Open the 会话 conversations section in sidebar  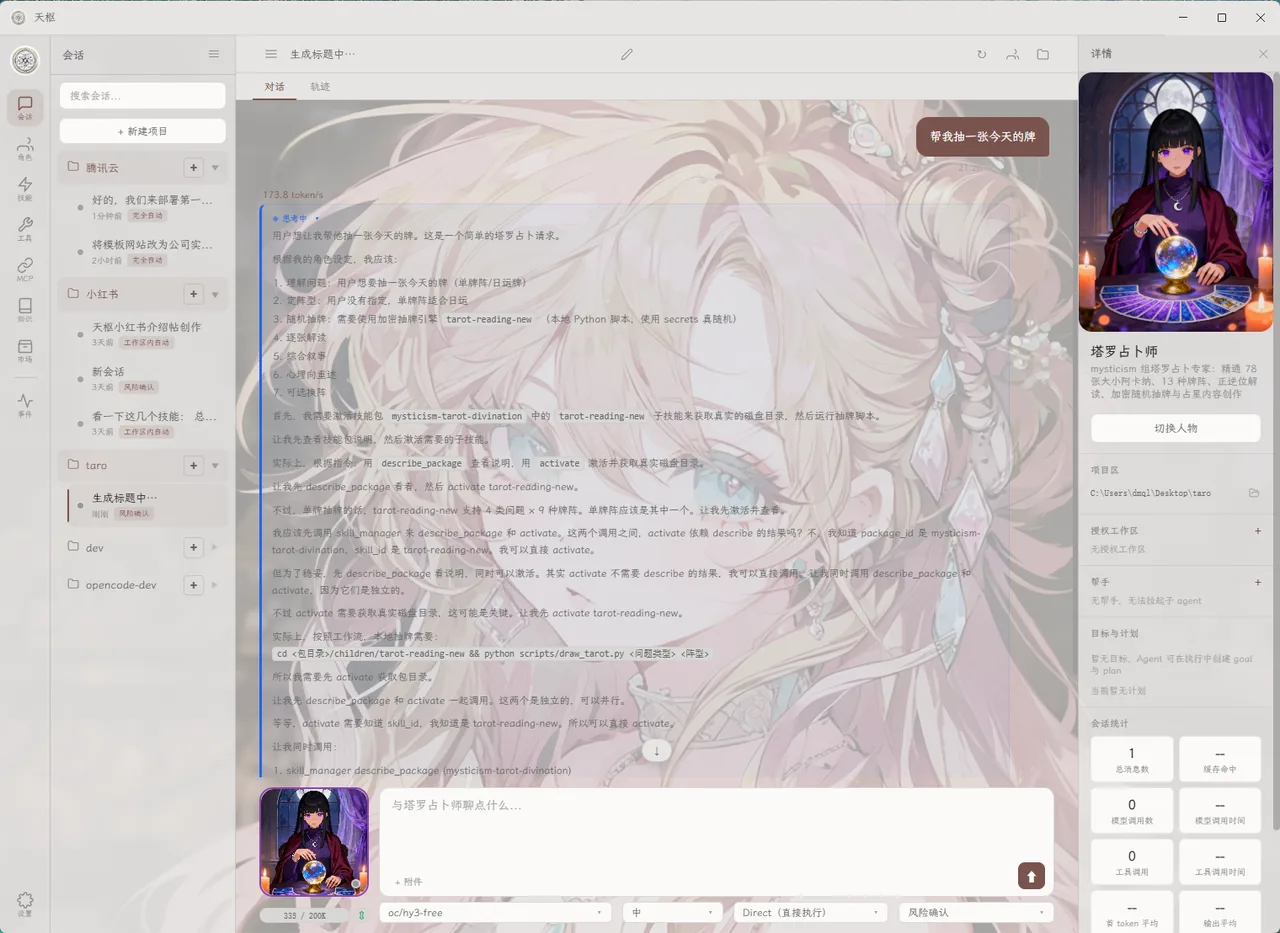tap(25, 107)
